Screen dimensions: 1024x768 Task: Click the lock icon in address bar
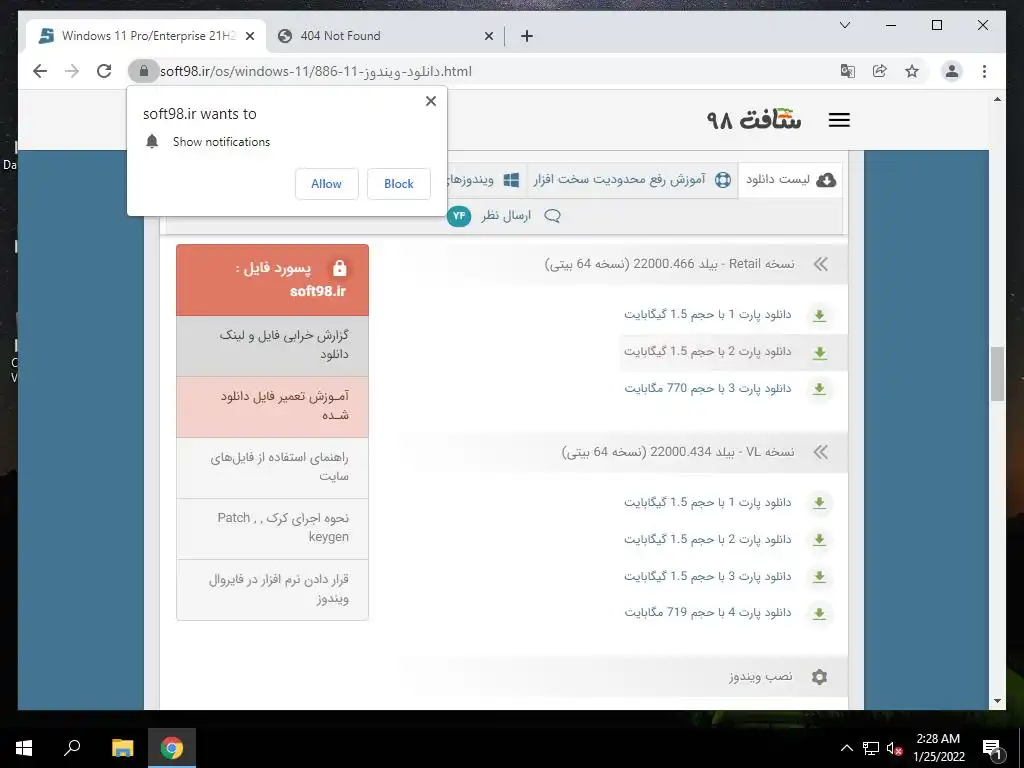(144, 71)
